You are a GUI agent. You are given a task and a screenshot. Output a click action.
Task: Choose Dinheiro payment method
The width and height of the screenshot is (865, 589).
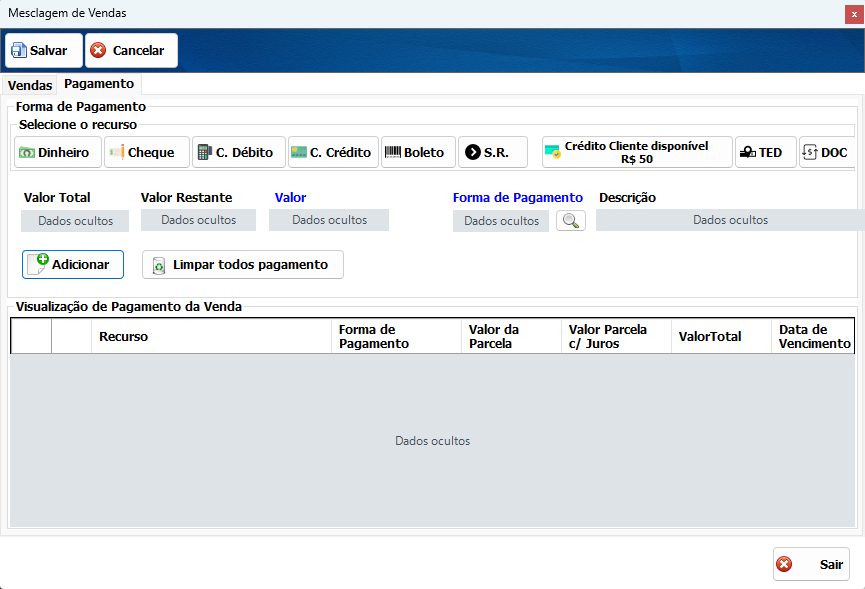click(58, 152)
